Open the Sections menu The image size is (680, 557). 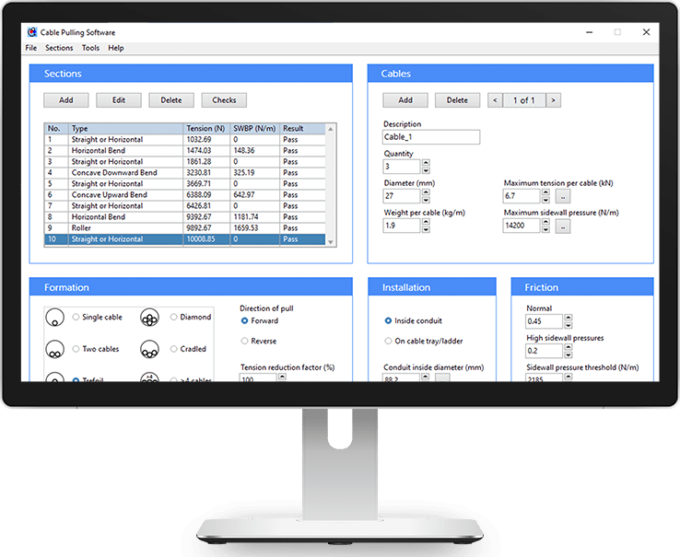59,48
